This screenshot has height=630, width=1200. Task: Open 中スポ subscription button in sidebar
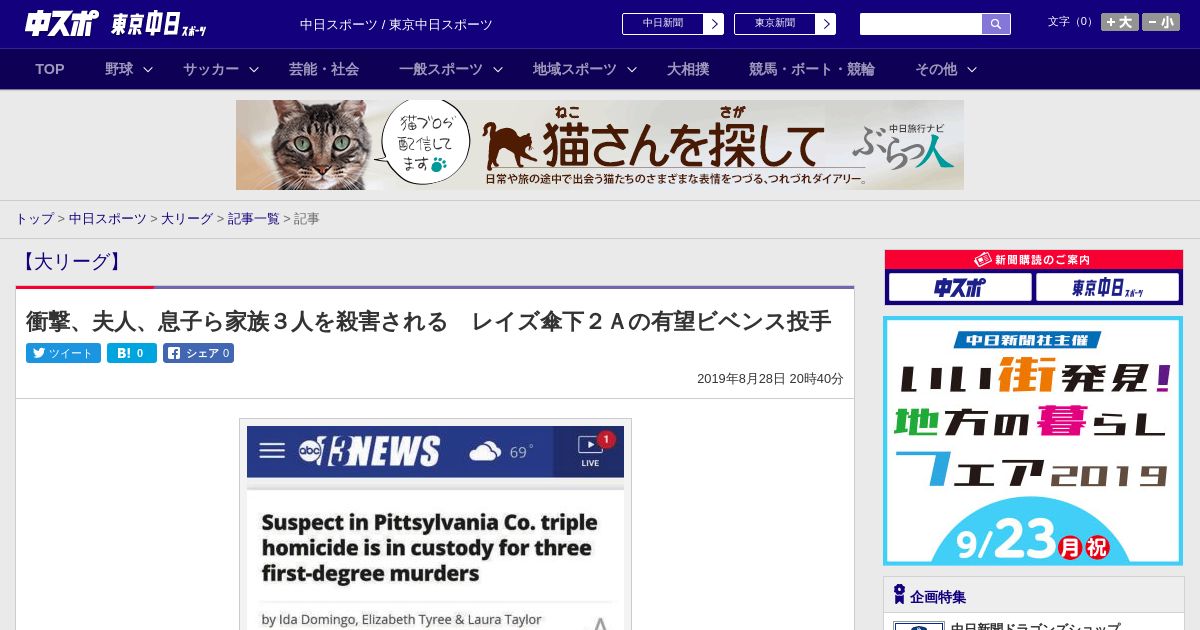click(959, 288)
